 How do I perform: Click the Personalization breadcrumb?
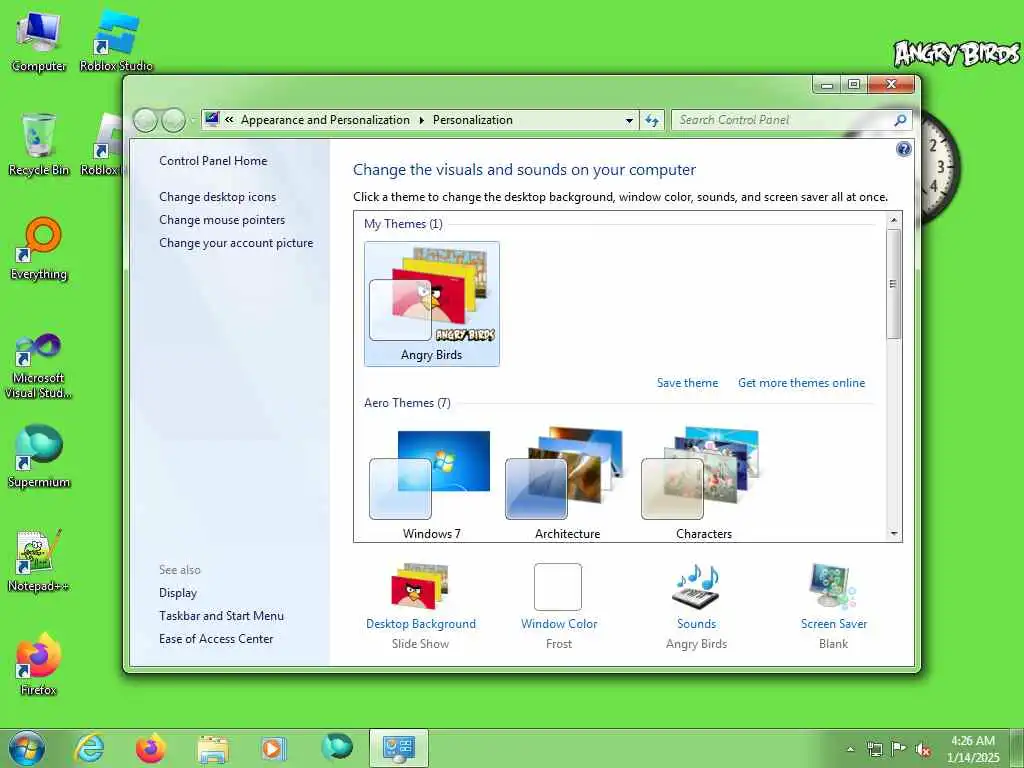tap(473, 120)
